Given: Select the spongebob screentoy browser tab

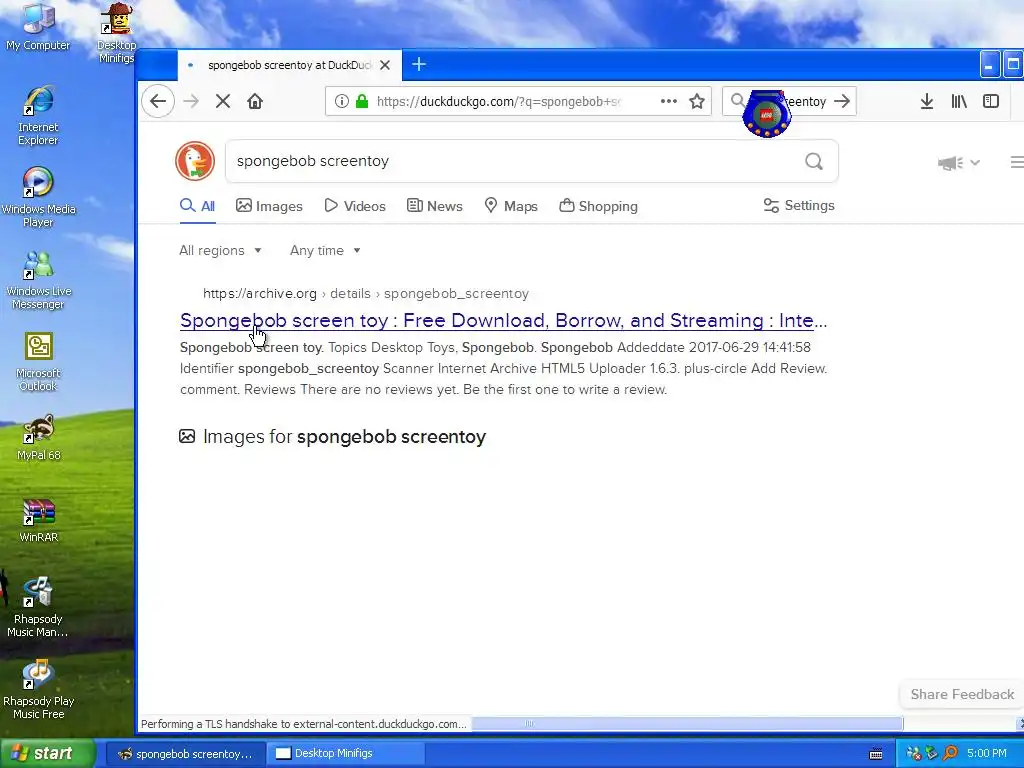Looking at the screenshot, I should point(287,65).
